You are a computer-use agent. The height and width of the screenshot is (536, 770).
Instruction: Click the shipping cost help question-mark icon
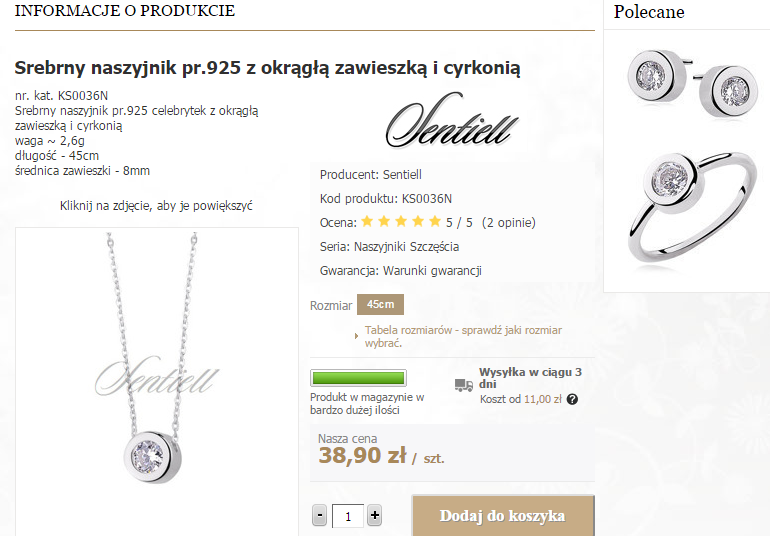tap(572, 399)
